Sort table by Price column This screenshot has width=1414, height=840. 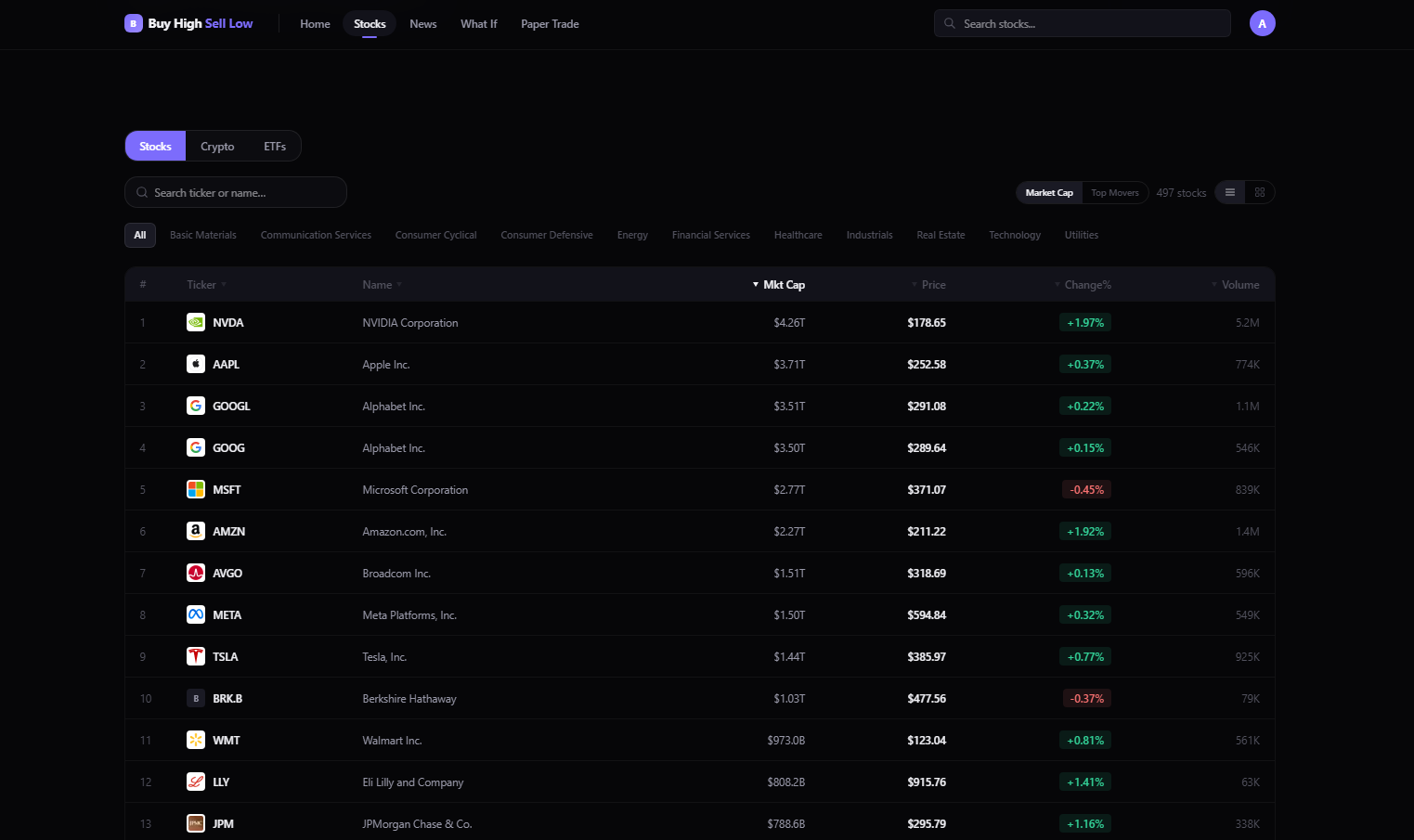(928, 284)
